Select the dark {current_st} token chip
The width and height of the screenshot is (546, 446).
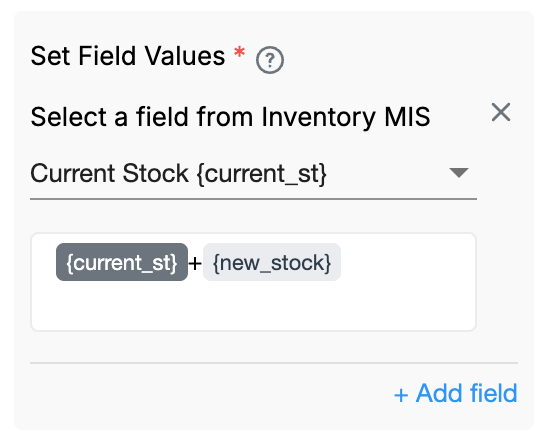coord(122,262)
